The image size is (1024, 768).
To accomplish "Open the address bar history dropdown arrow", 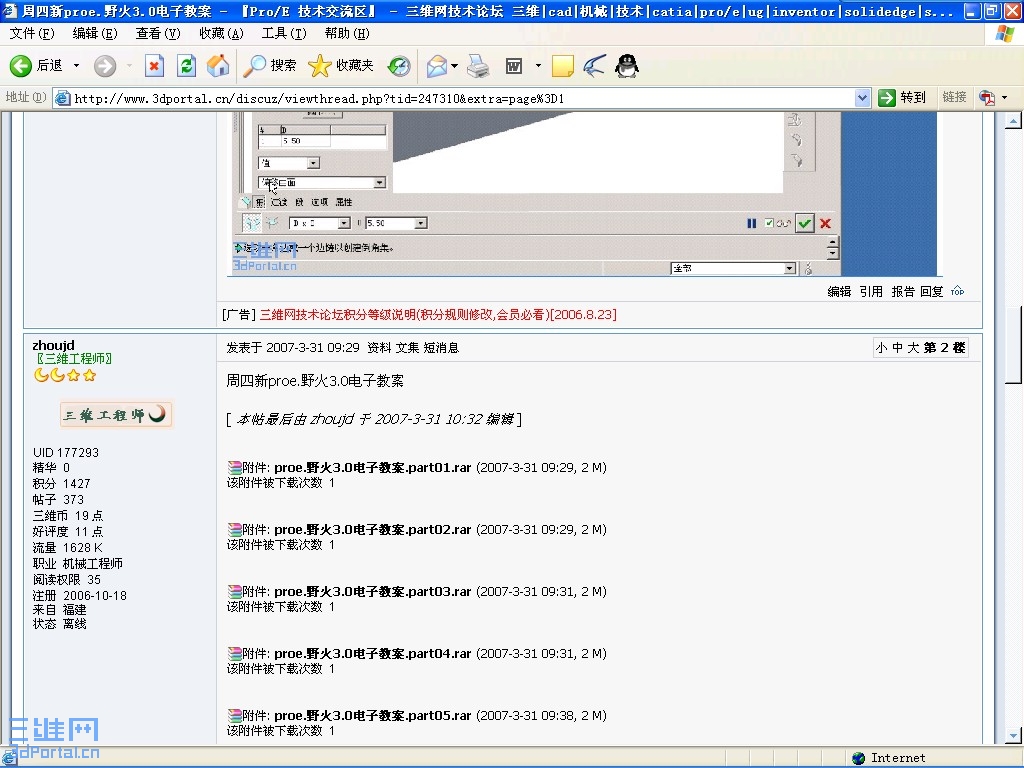I will [862, 97].
